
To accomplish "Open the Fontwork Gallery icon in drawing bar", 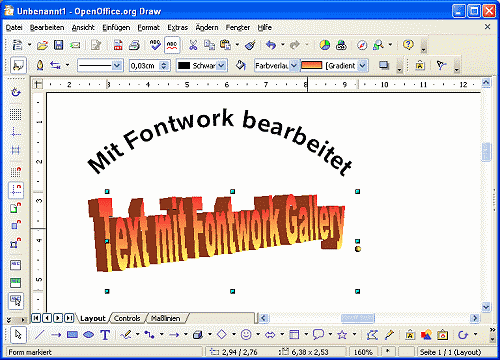I will pos(410,334).
